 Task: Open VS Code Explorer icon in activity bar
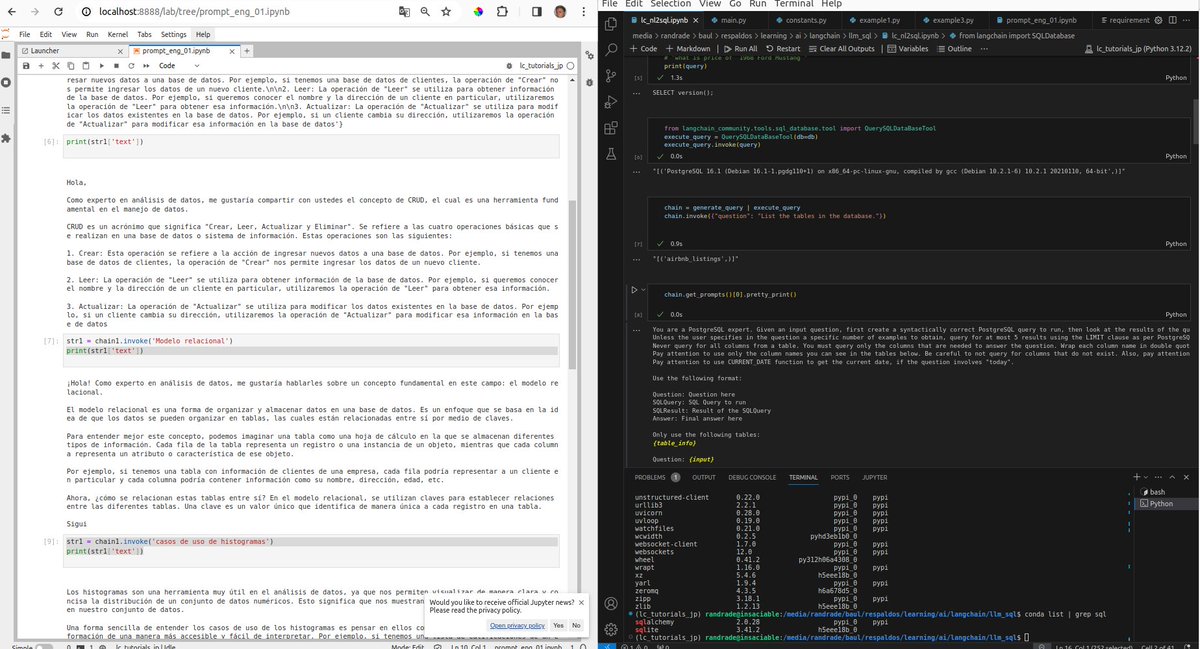click(x=609, y=23)
